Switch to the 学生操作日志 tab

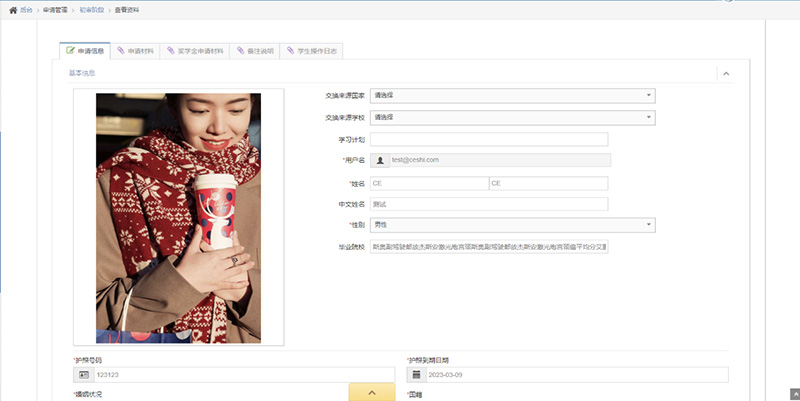tap(314, 50)
